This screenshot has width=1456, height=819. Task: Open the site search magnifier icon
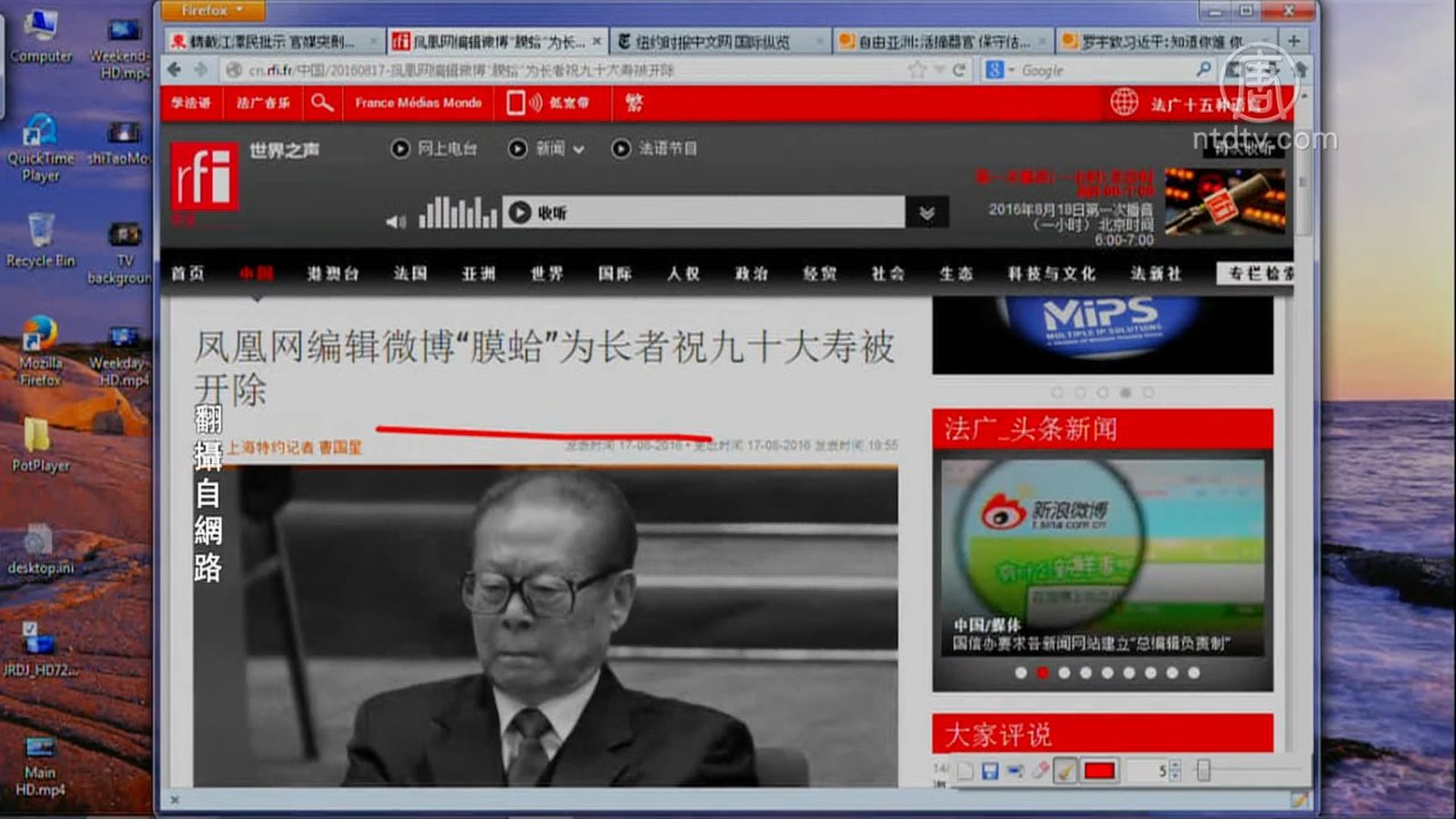pos(321,103)
